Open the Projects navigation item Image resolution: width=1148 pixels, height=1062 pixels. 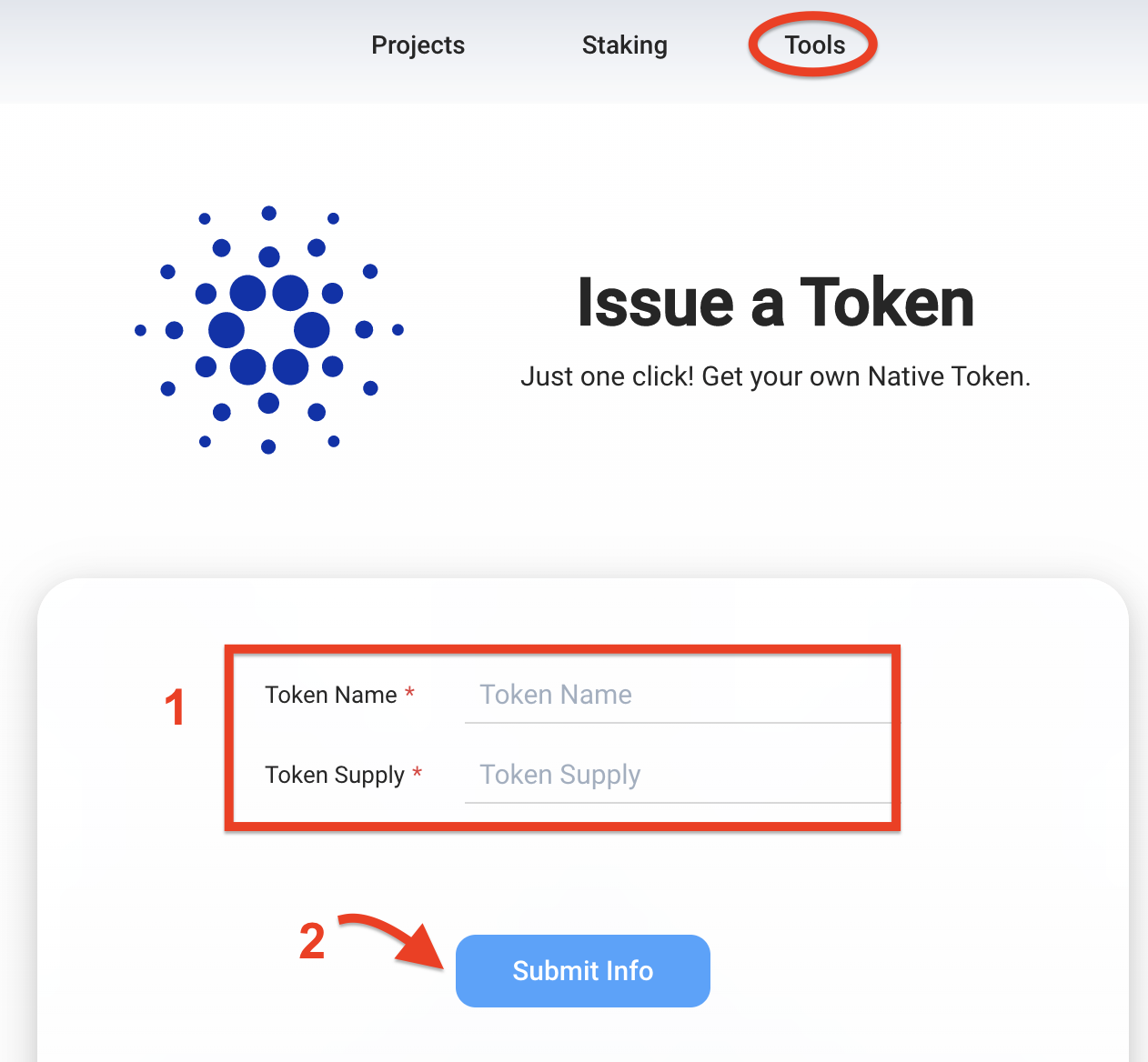[x=418, y=45]
